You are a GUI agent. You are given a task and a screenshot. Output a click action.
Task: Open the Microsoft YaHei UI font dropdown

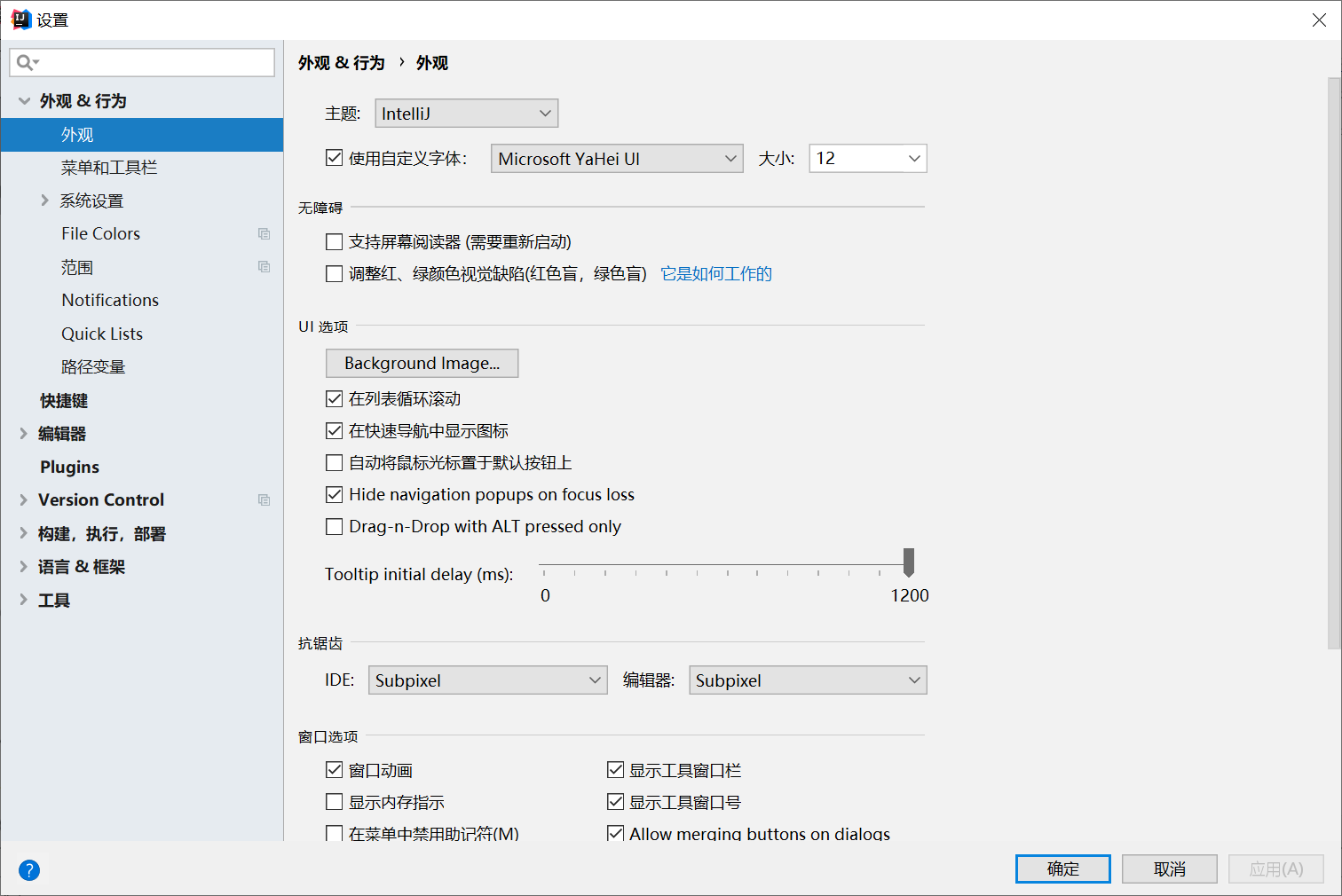point(617,159)
